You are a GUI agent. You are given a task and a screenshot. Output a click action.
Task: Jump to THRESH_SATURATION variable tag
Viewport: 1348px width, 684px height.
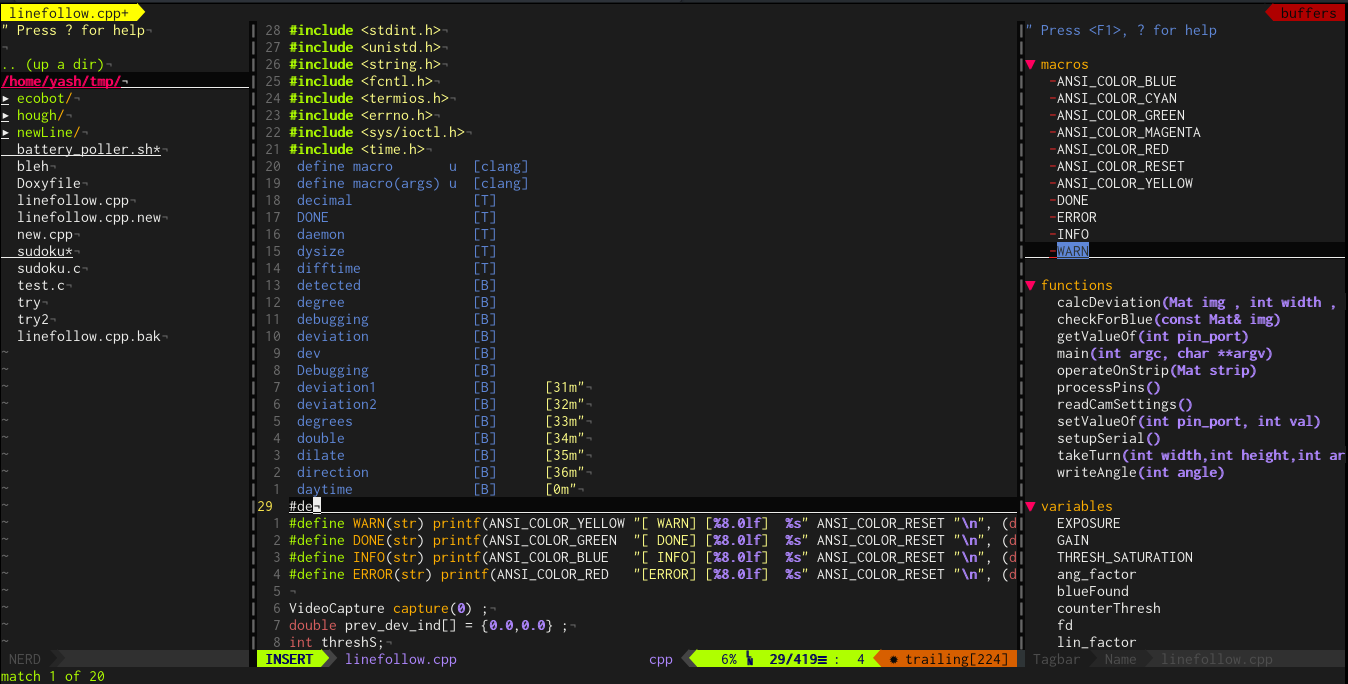pos(1125,557)
